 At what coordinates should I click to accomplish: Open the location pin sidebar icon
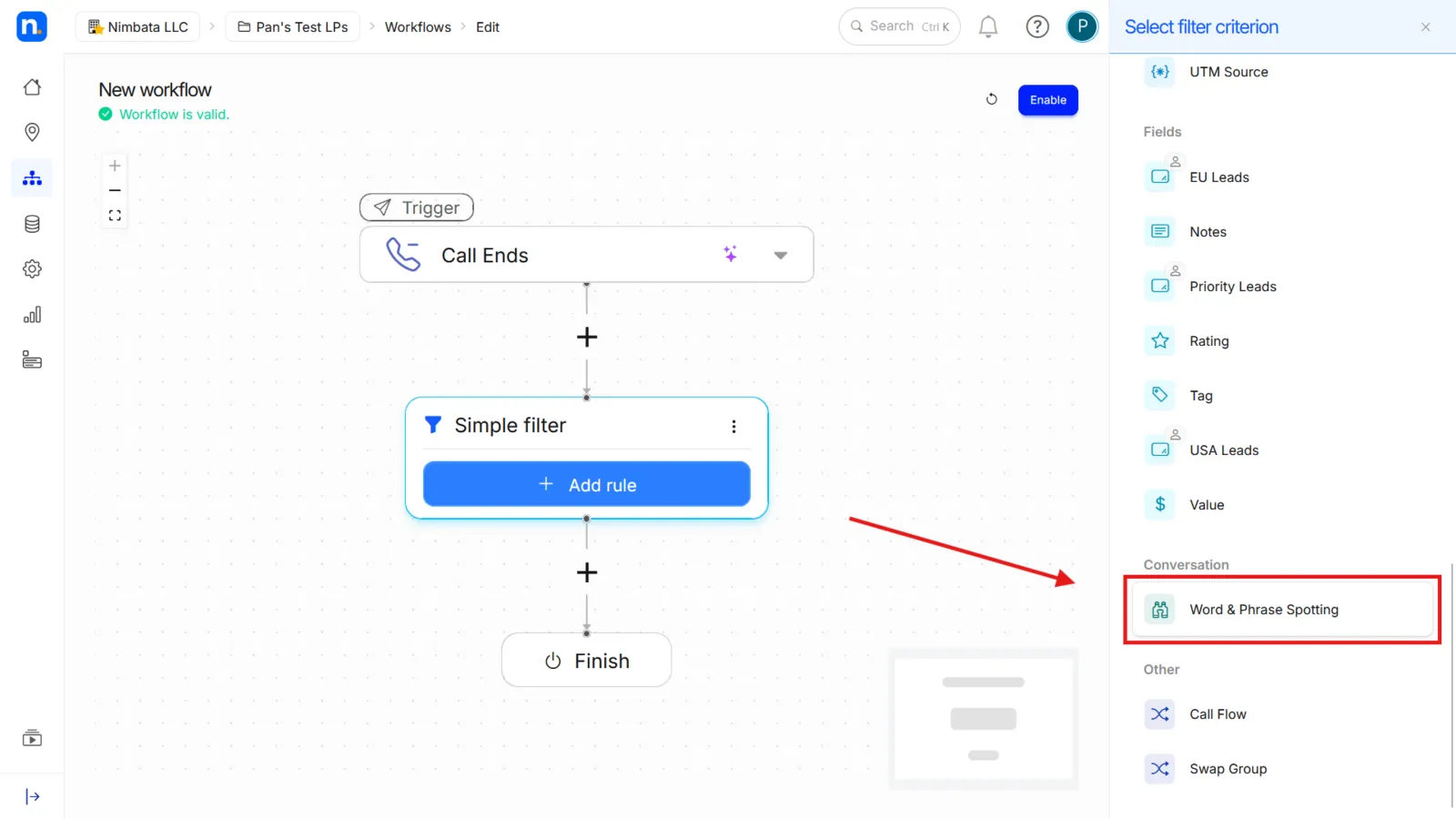[32, 133]
